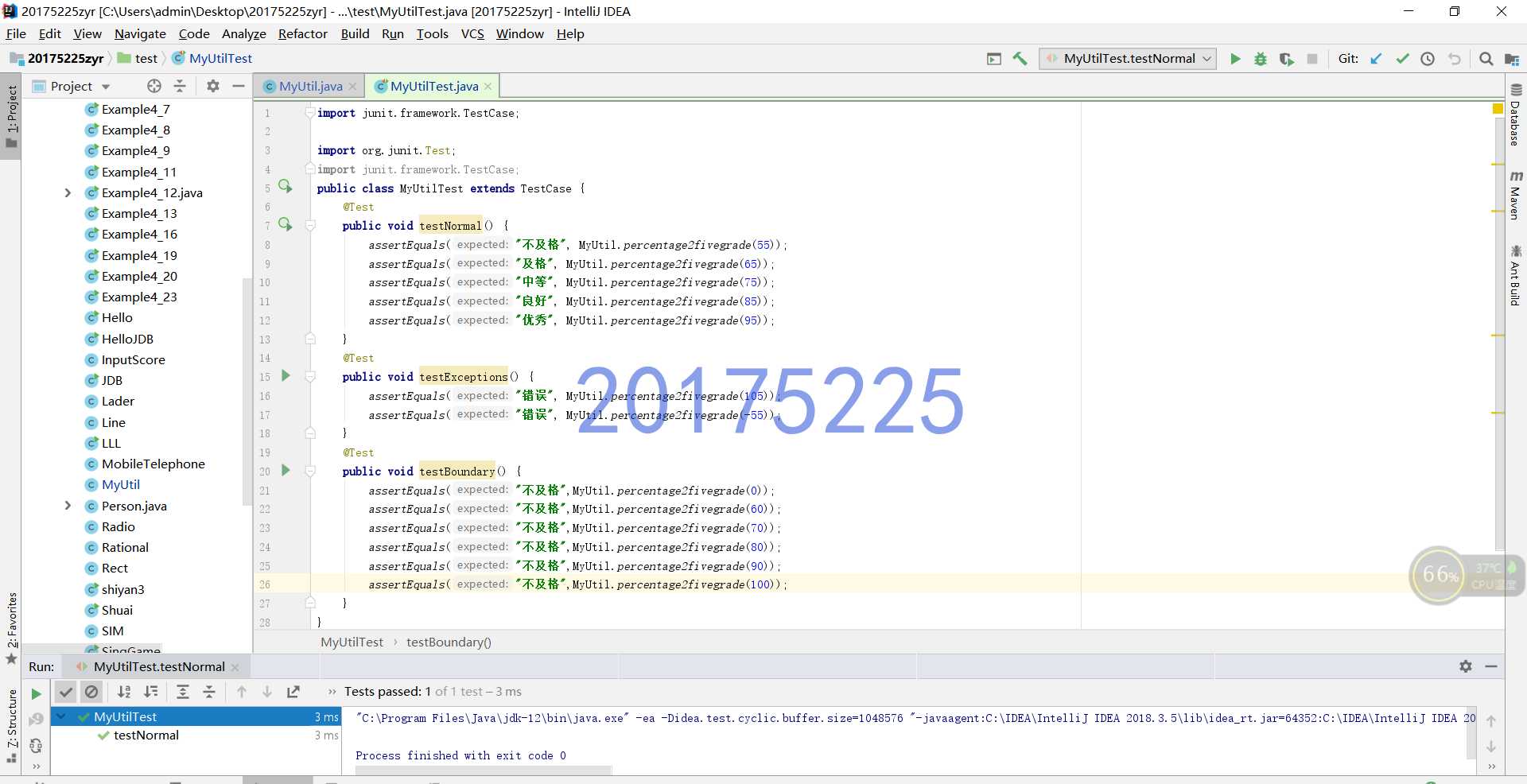Screen dimensions: 1527x784
Task: Select testNormal in test results tree
Action: pyautogui.click(x=146, y=735)
